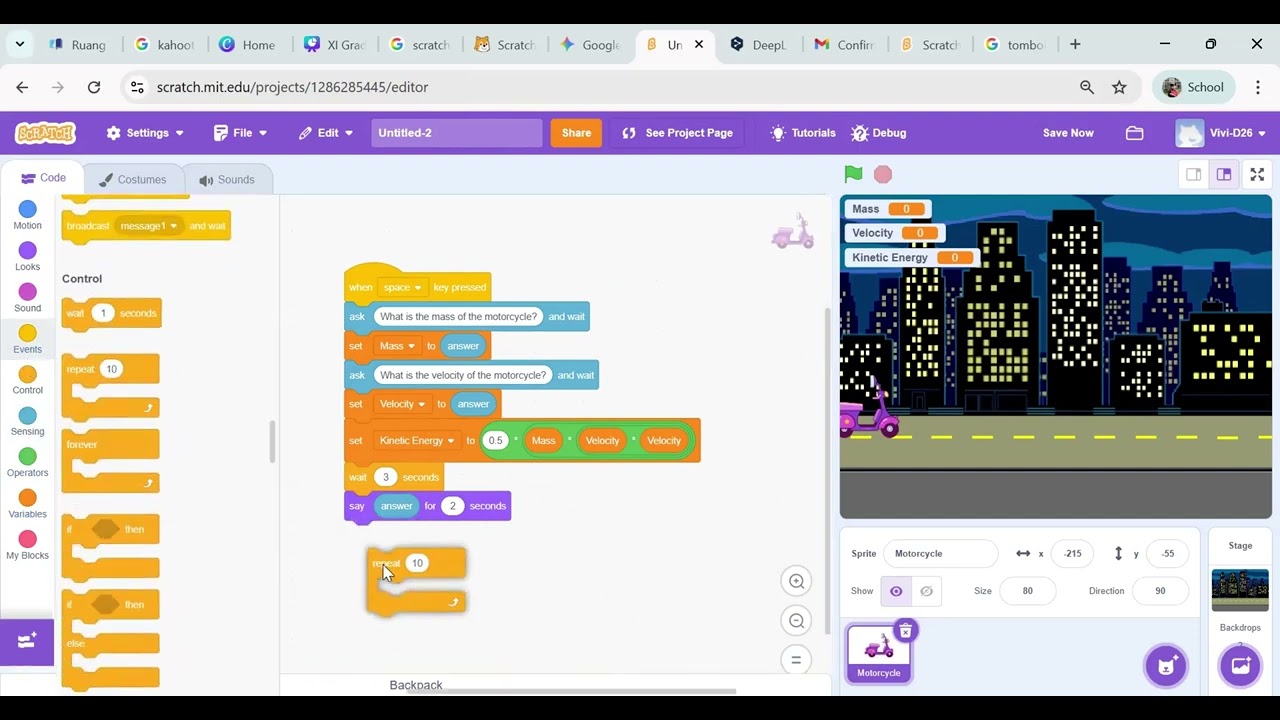1280x720 pixels.
Task: Click the Share button
Action: (576, 133)
